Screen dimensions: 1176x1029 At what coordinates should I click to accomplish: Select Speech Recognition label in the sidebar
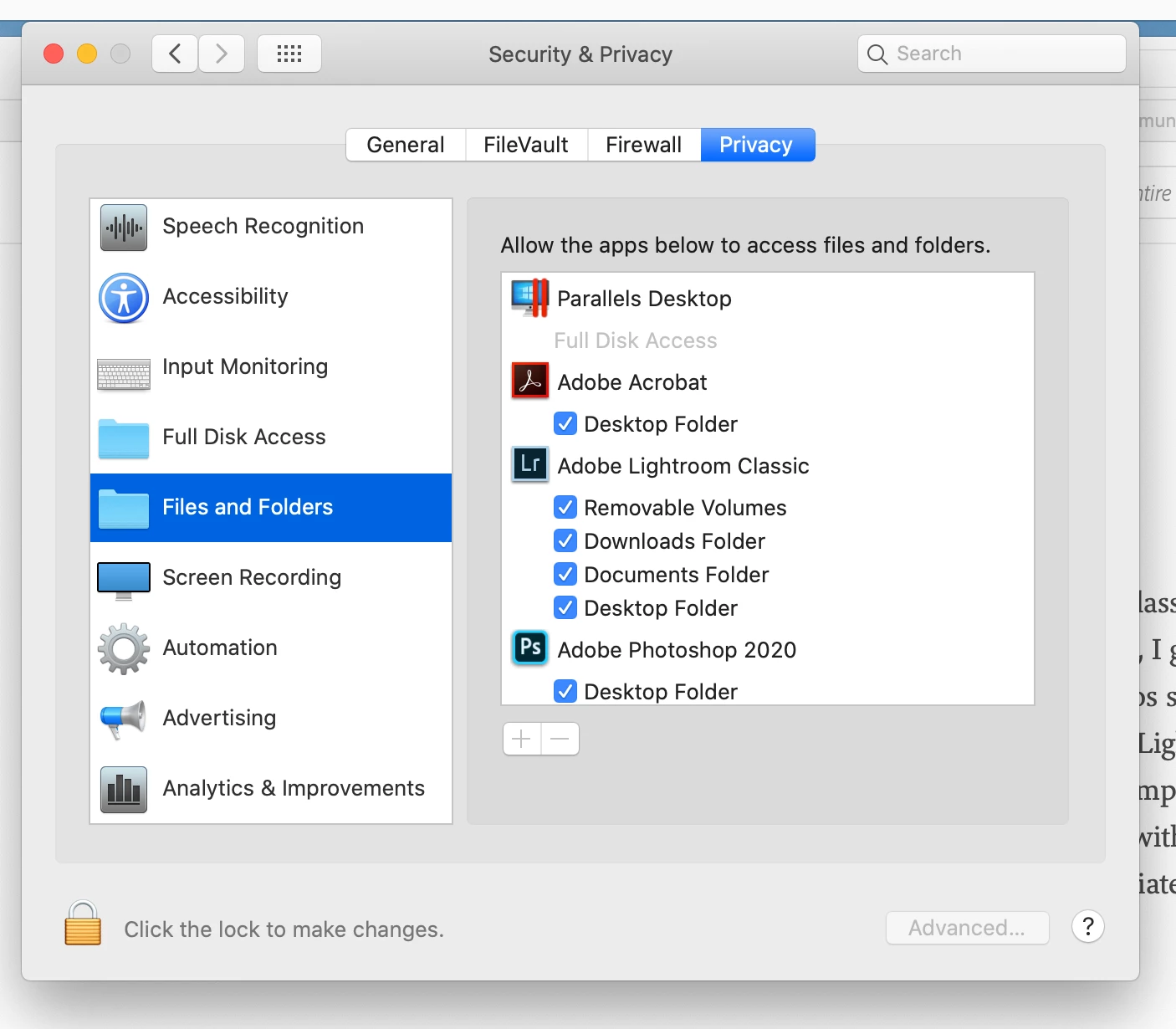click(x=263, y=226)
